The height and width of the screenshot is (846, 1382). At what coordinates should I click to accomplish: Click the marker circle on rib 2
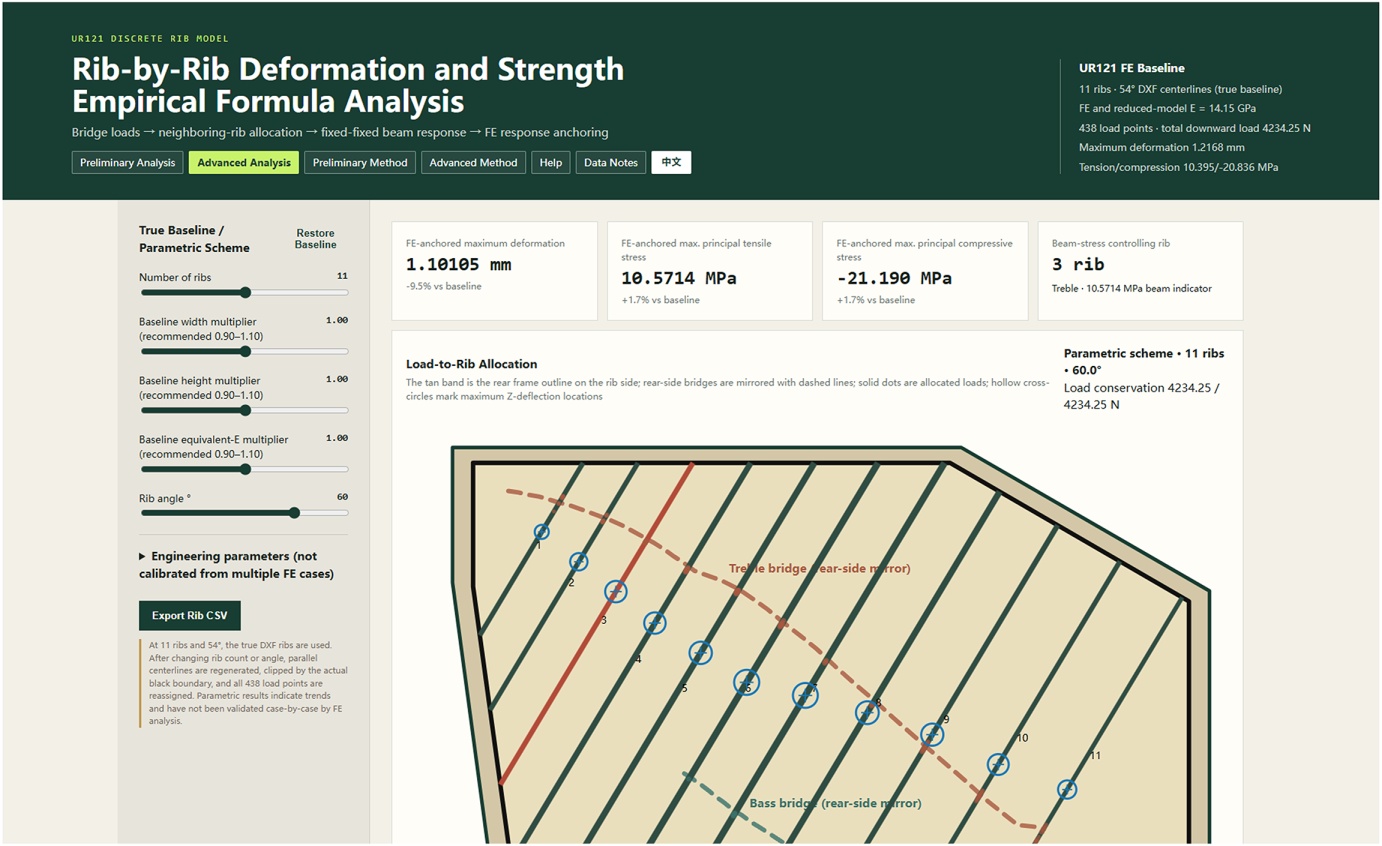(578, 562)
